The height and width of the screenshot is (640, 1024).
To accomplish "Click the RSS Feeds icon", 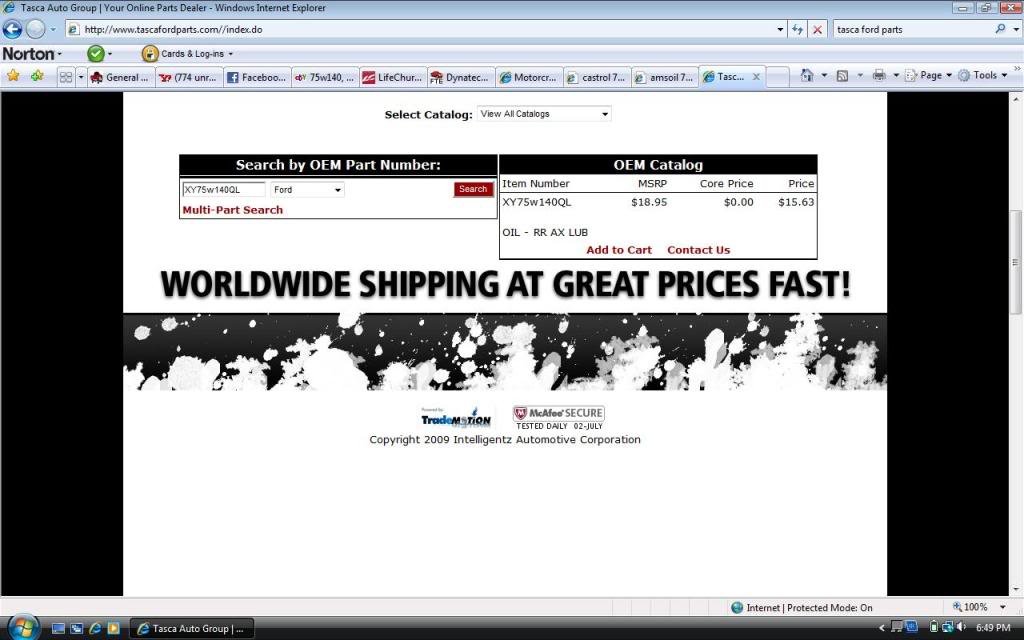I will pos(842,75).
